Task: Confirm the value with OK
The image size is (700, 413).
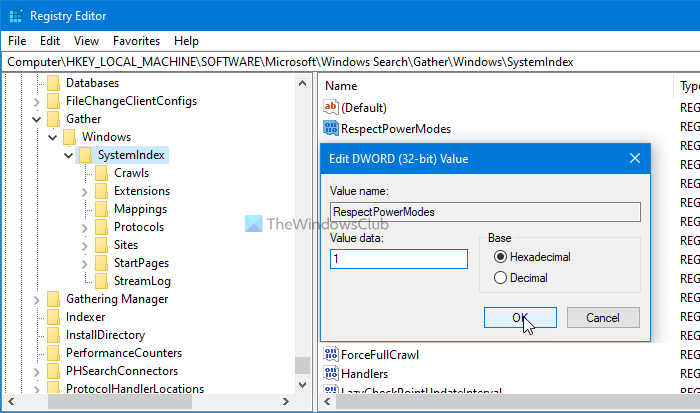Action: pos(519,317)
